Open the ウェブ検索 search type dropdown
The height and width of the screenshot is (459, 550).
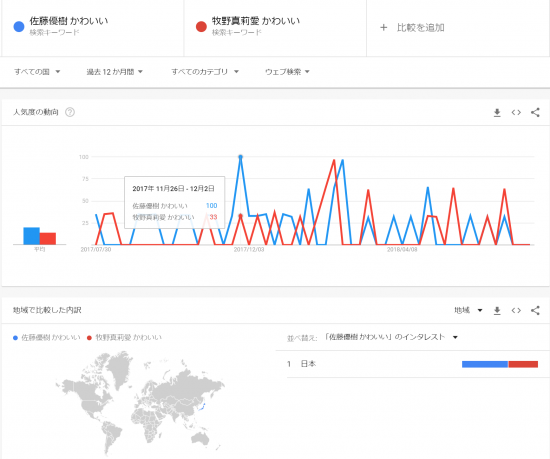pos(287,72)
